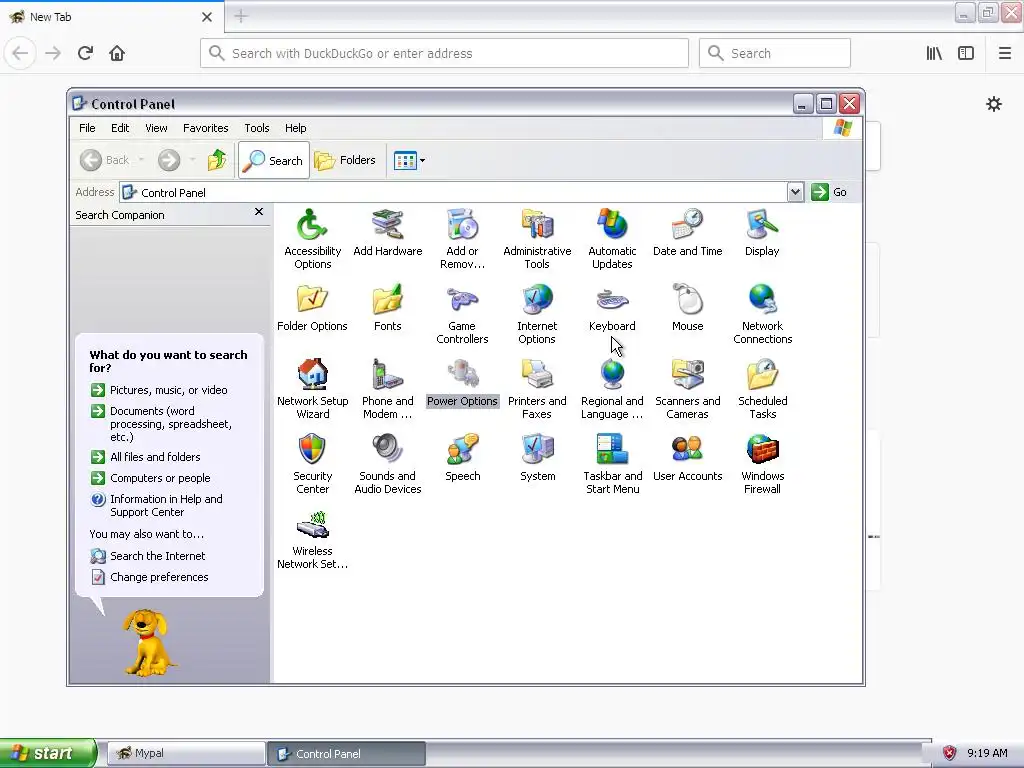Launch Network Setup Wizard
Viewport: 1024px width, 768px height.
tap(312, 389)
